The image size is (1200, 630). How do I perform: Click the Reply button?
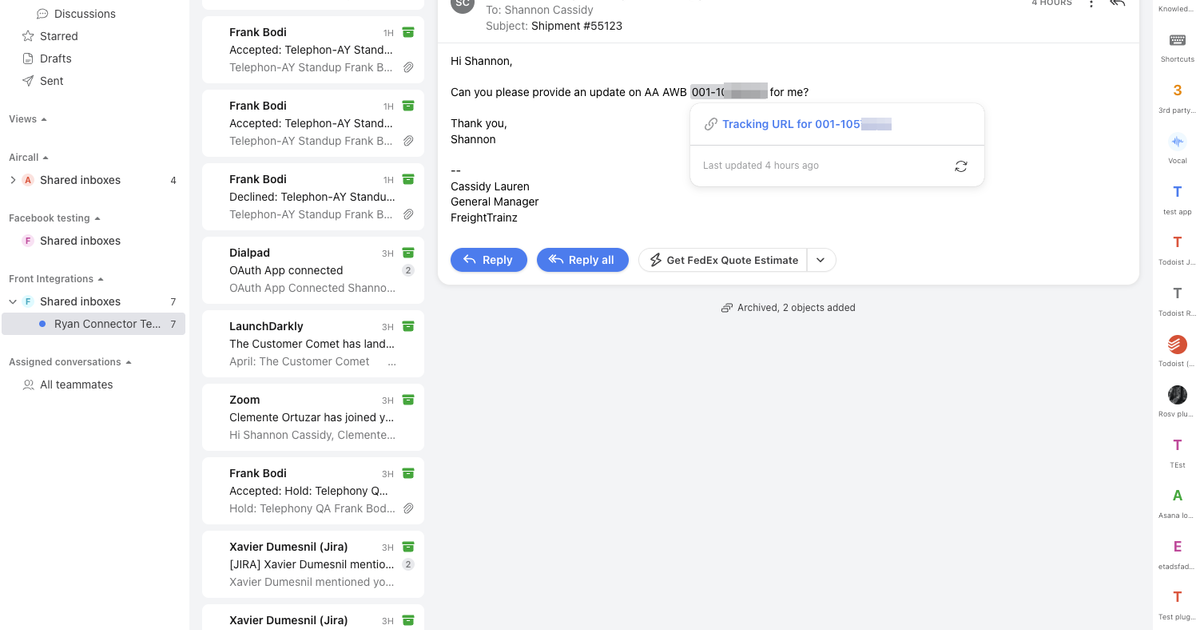(x=488, y=260)
